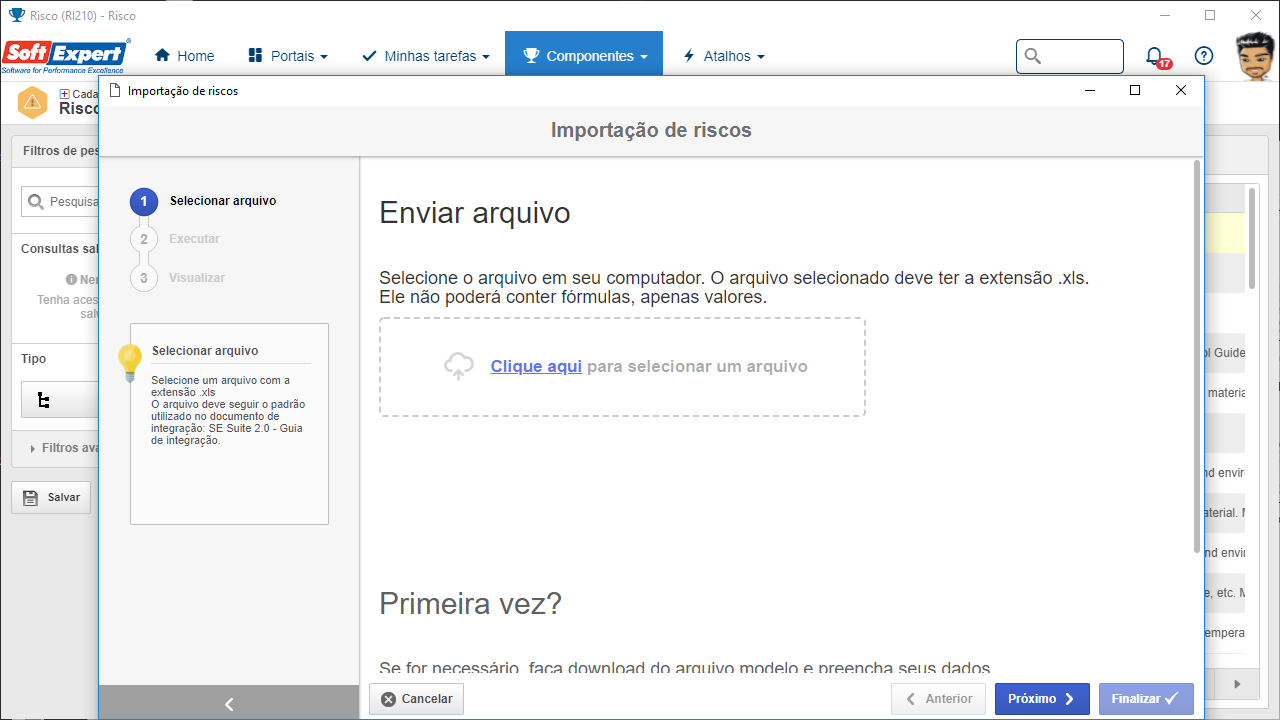Click the Pesquisa field in background window
Viewport: 1280px width, 720px height.
60,201
